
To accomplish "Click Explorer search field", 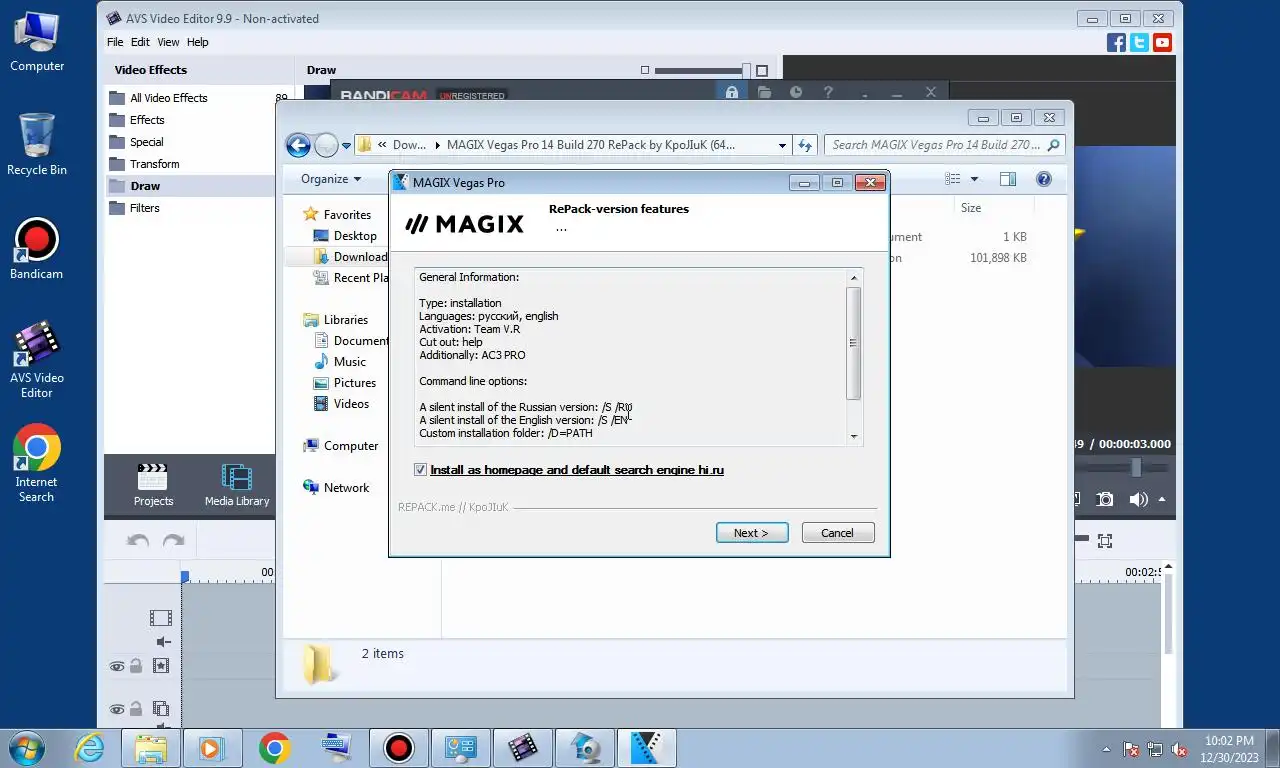I will pos(944,145).
